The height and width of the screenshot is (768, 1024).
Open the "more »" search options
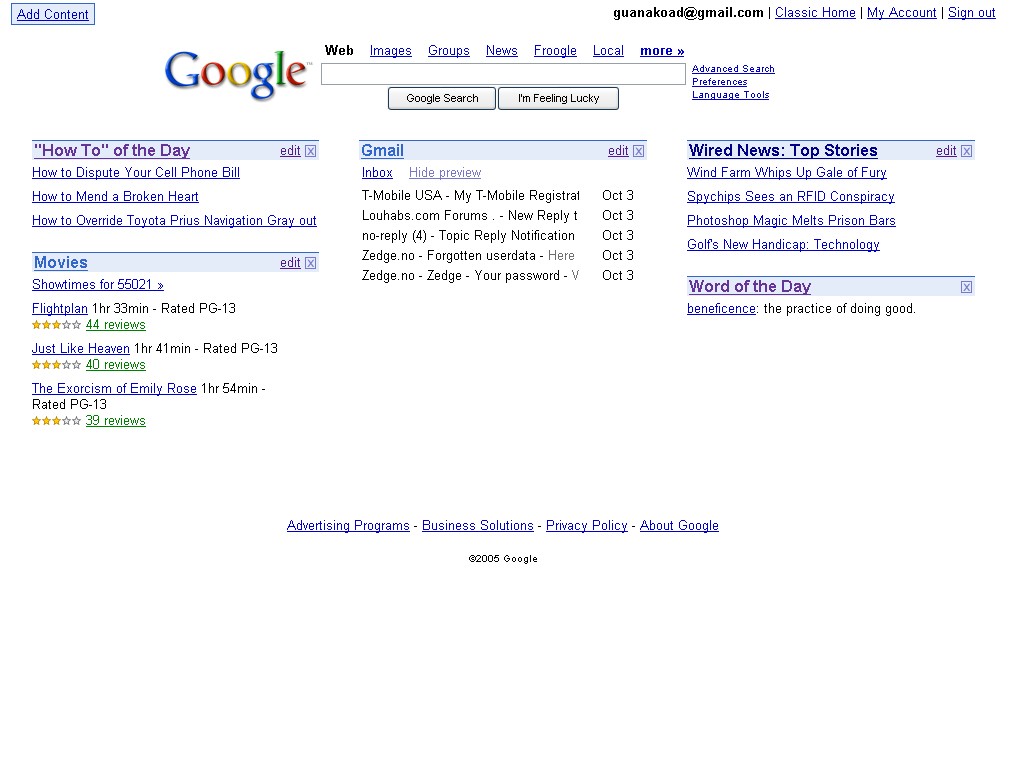(x=662, y=51)
